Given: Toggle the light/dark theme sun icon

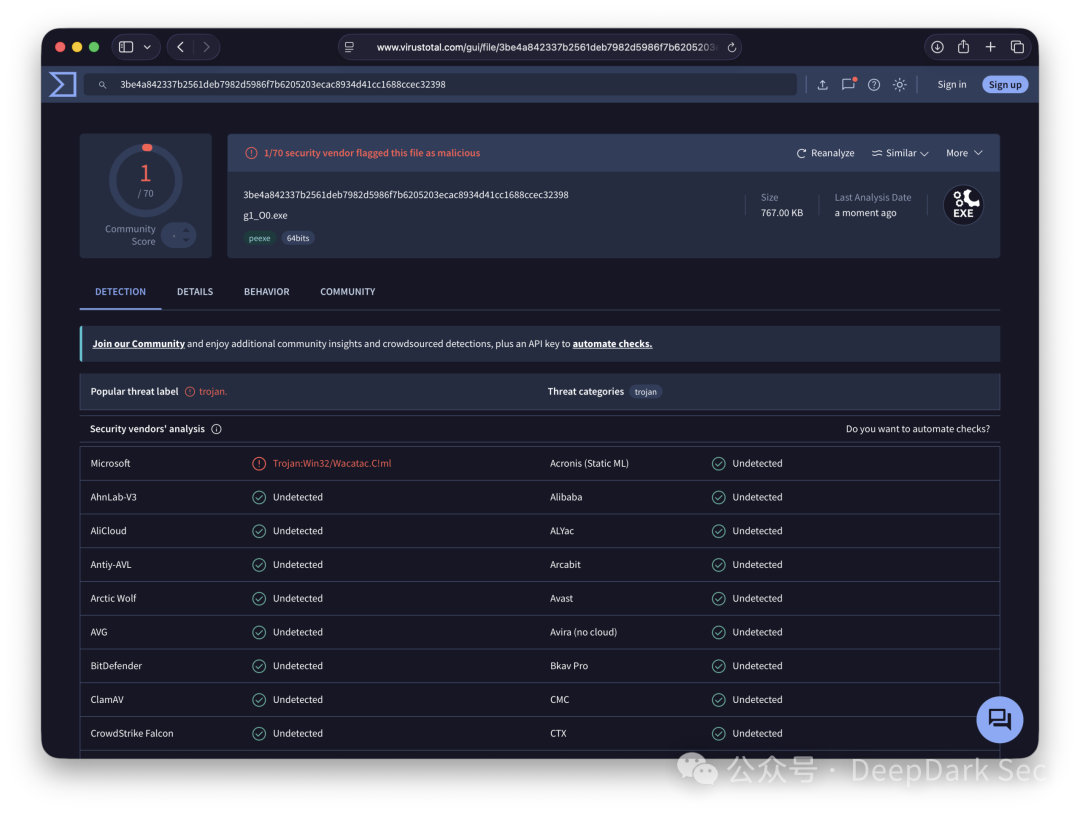Looking at the screenshot, I should [x=900, y=85].
